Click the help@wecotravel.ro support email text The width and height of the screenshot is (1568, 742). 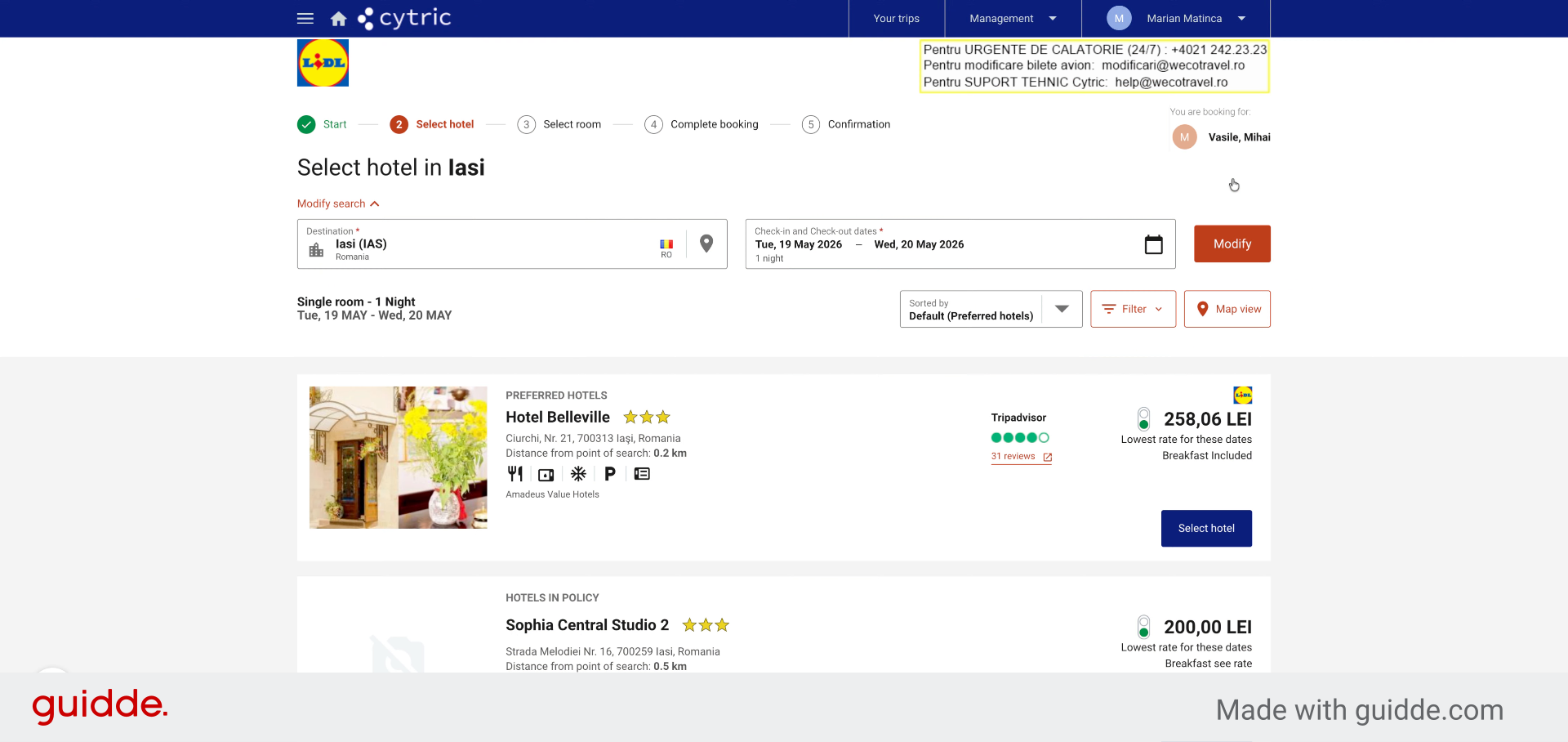tap(1171, 83)
